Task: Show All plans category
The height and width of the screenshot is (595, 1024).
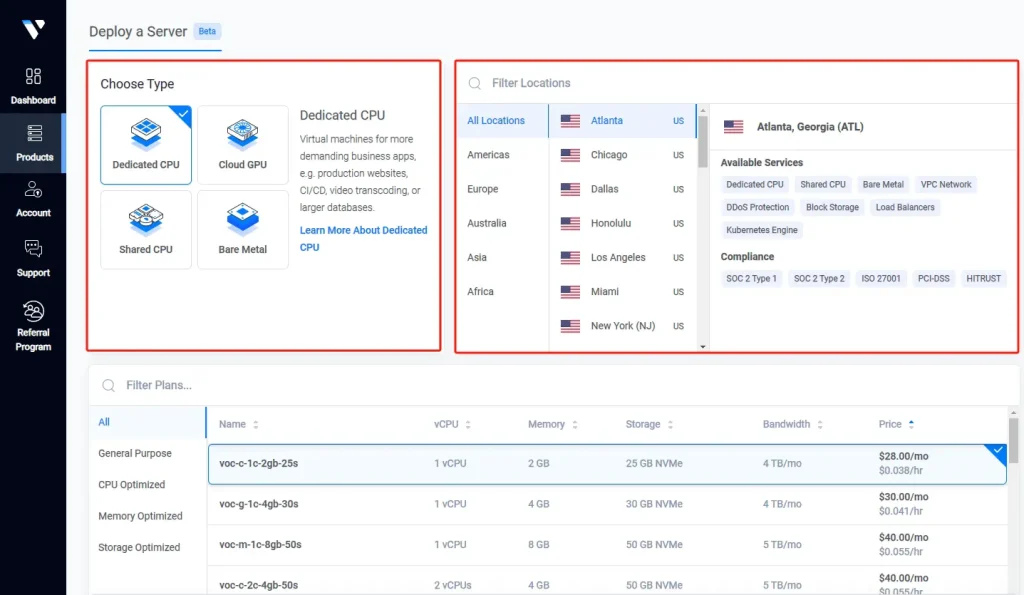Action: tap(148, 423)
